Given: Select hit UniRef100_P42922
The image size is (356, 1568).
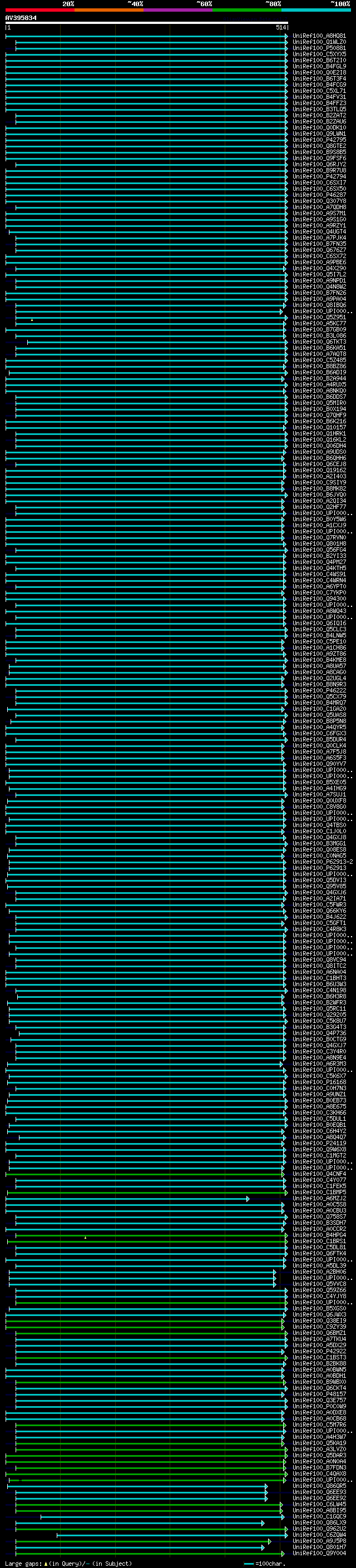Looking at the screenshot, I should pyautogui.click(x=319, y=1351).
